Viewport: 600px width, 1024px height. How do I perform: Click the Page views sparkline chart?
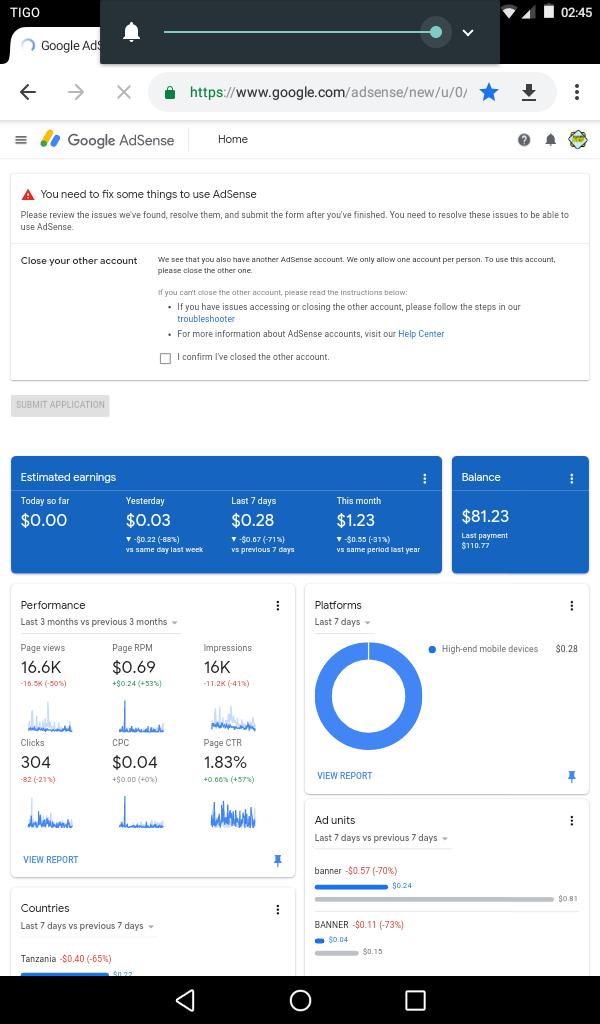50,717
